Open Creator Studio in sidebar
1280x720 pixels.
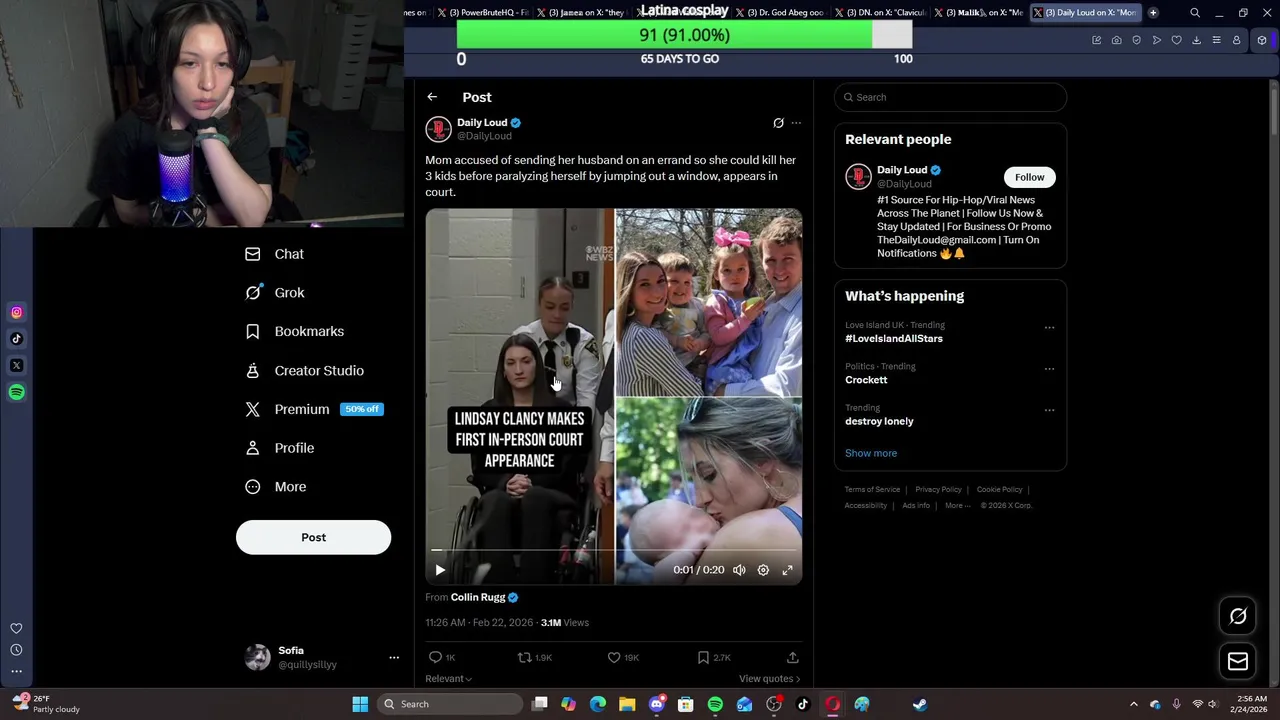[305, 370]
